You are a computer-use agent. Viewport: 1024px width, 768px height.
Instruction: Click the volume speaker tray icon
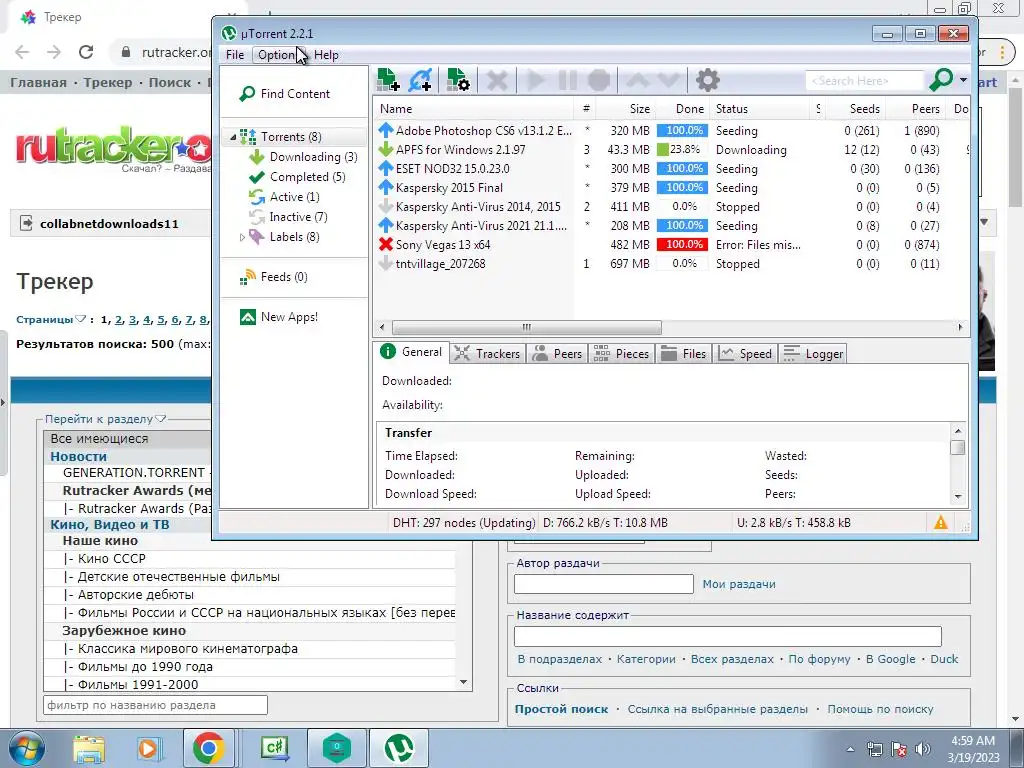922,749
